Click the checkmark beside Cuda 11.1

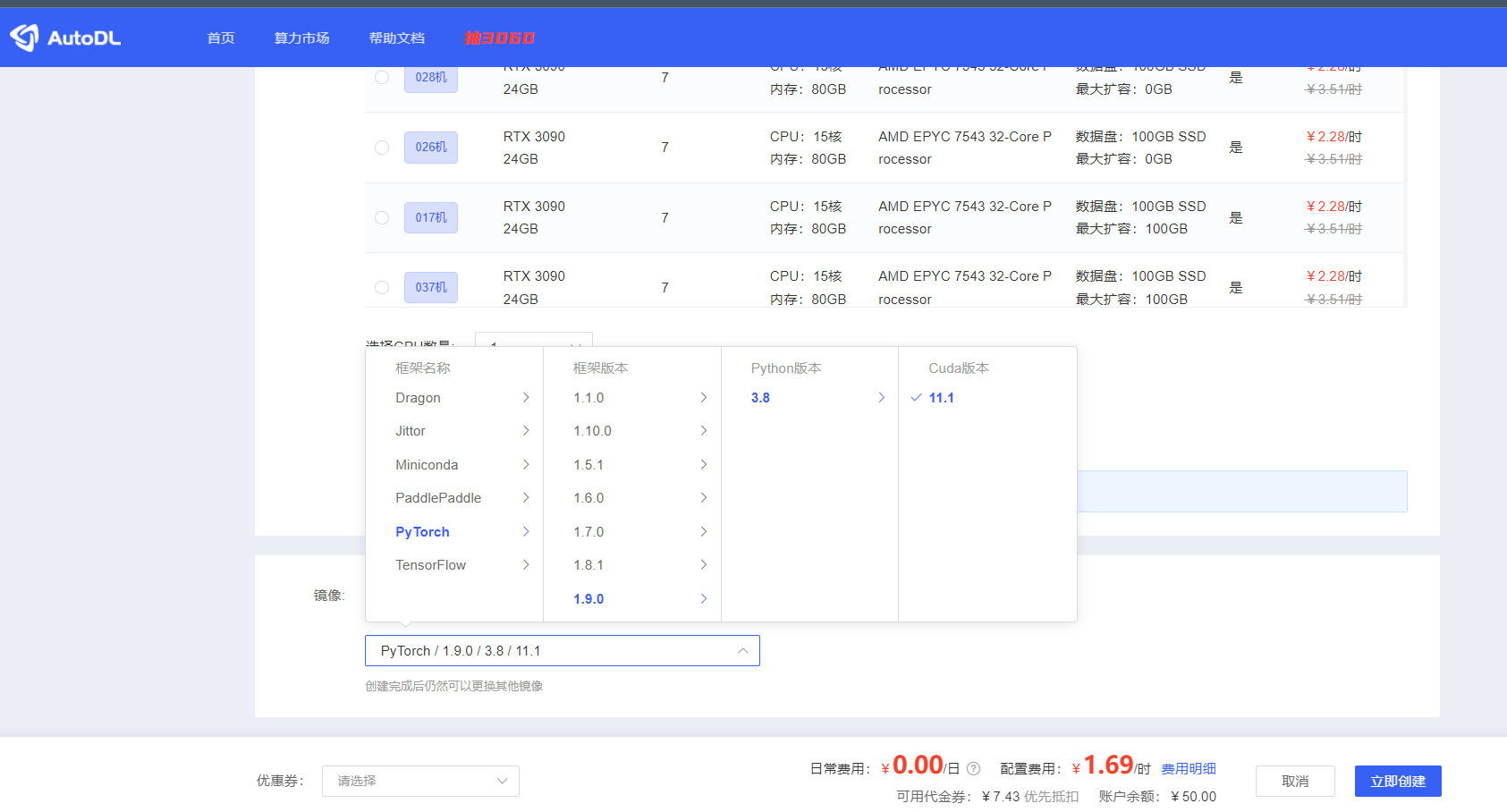tap(916, 398)
